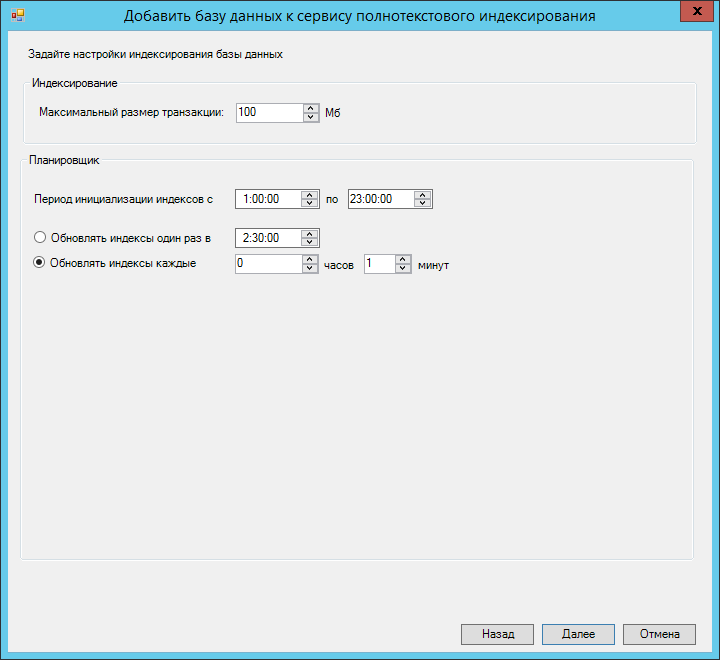Increase the 2:30:00 update time value
Image resolution: width=720 pixels, height=660 pixels.
tap(310, 233)
